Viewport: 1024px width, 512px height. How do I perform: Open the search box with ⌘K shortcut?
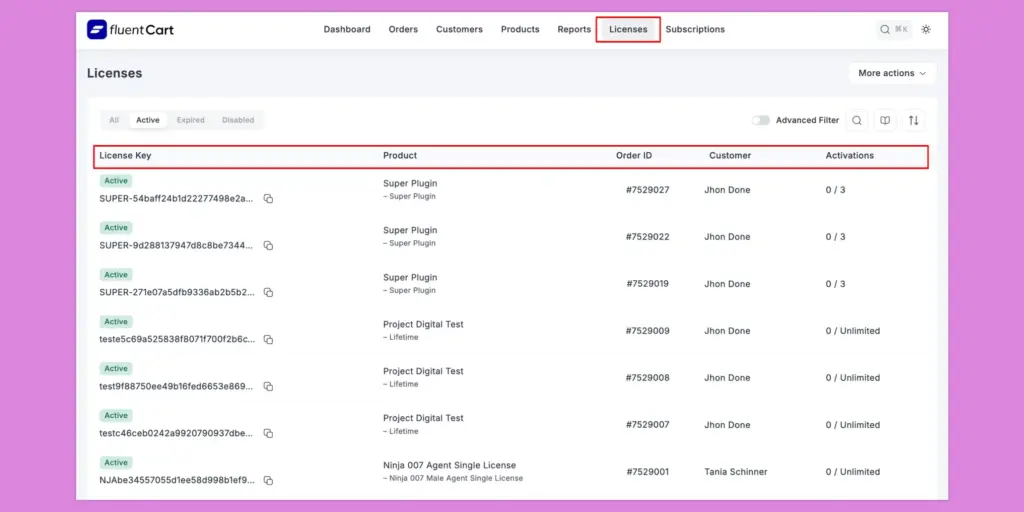point(894,29)
